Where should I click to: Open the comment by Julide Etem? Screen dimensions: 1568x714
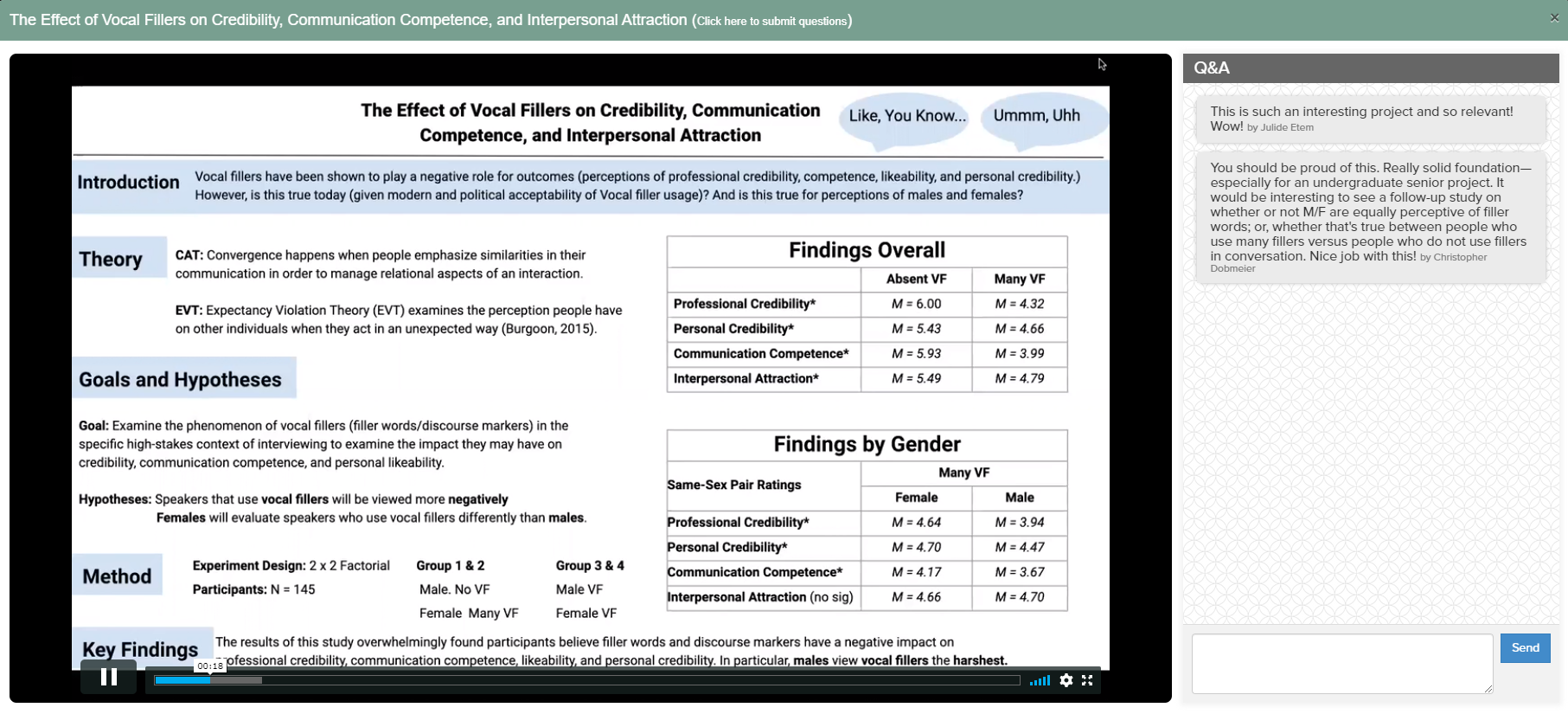(x=1371, y=119)
